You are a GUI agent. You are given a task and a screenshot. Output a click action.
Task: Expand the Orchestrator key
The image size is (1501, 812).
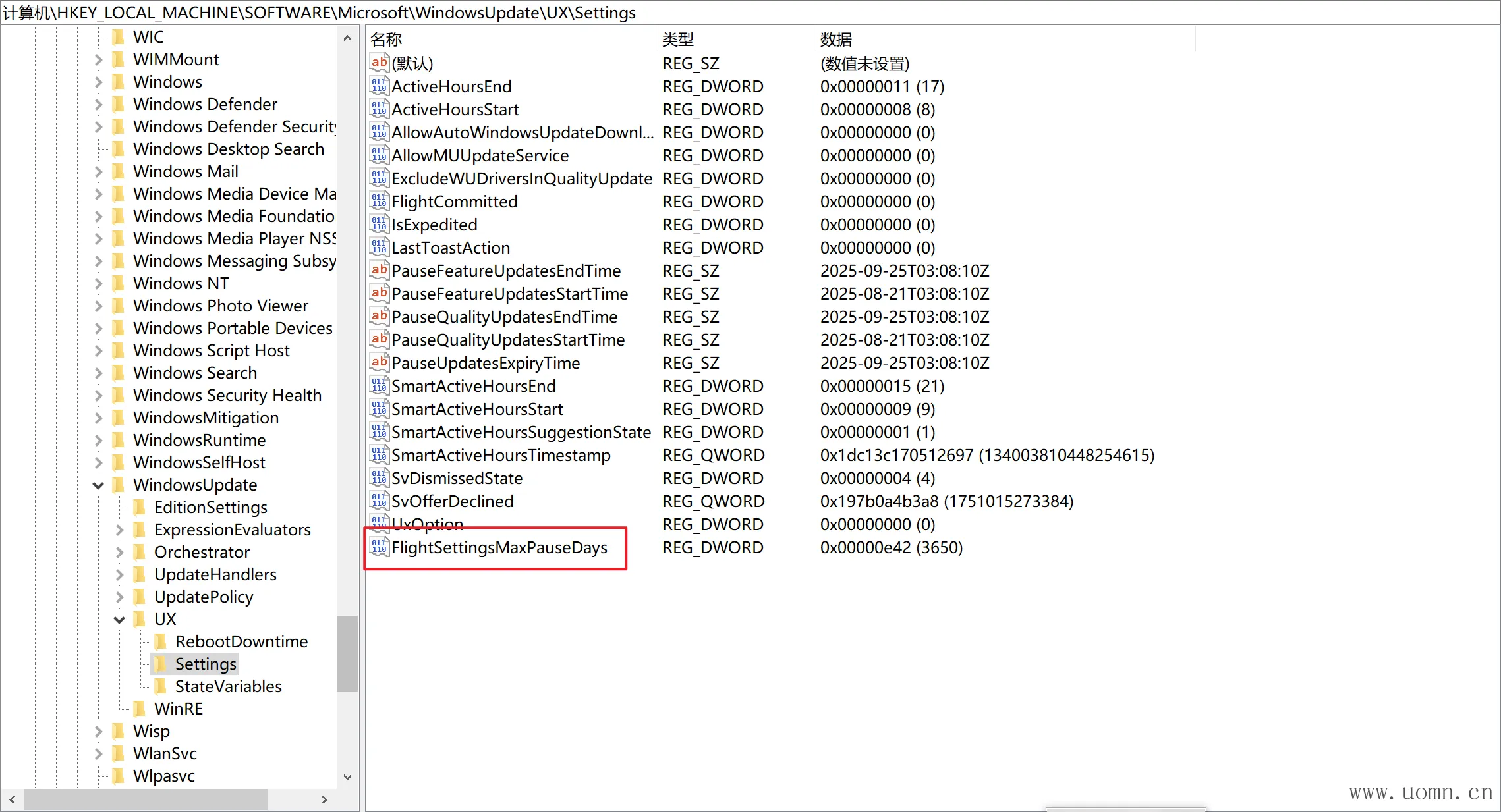point(119,552)
